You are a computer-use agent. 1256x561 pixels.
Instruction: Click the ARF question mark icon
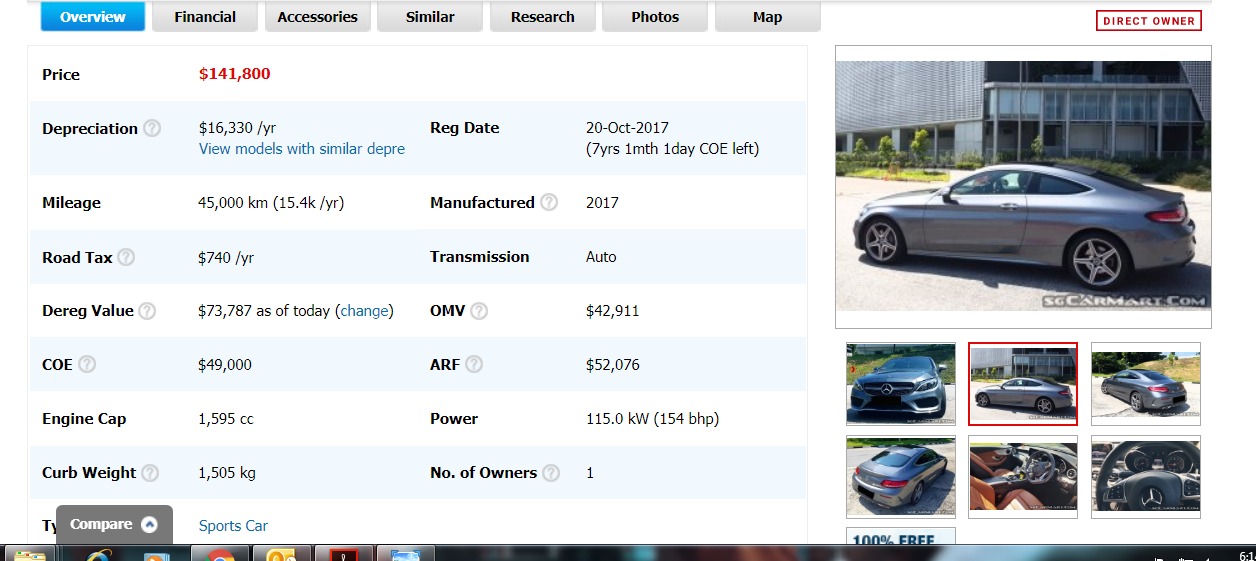tap(474, 365)
